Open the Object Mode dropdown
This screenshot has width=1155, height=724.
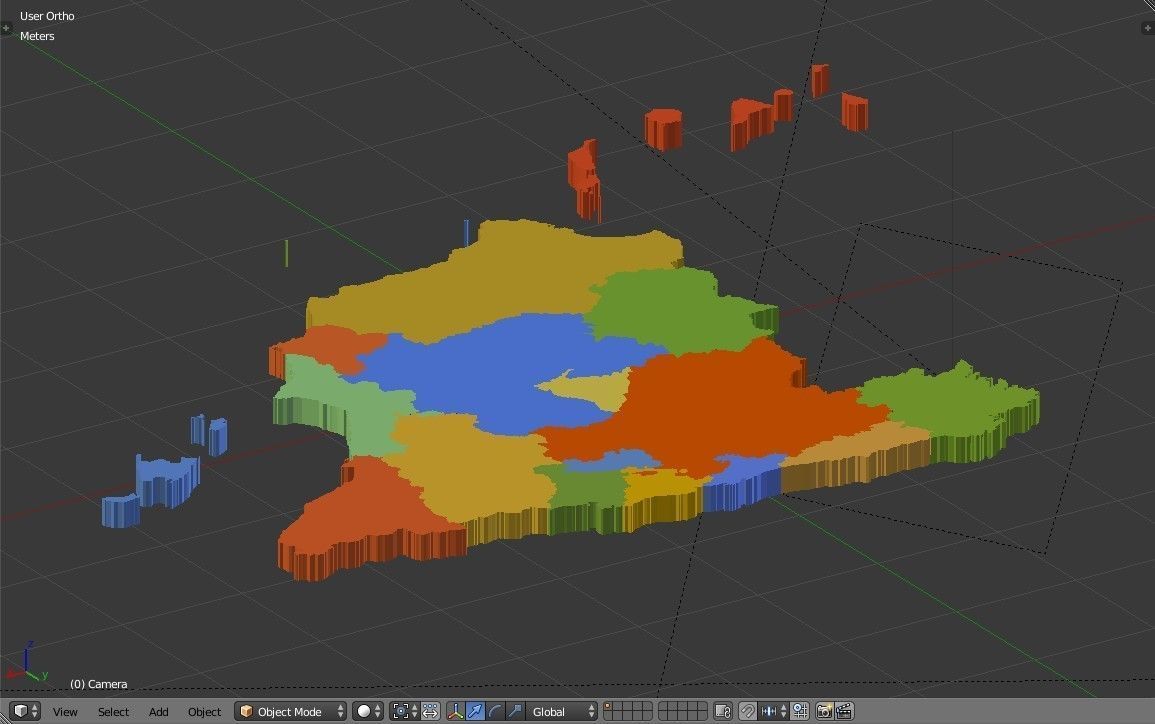point(291,711)
